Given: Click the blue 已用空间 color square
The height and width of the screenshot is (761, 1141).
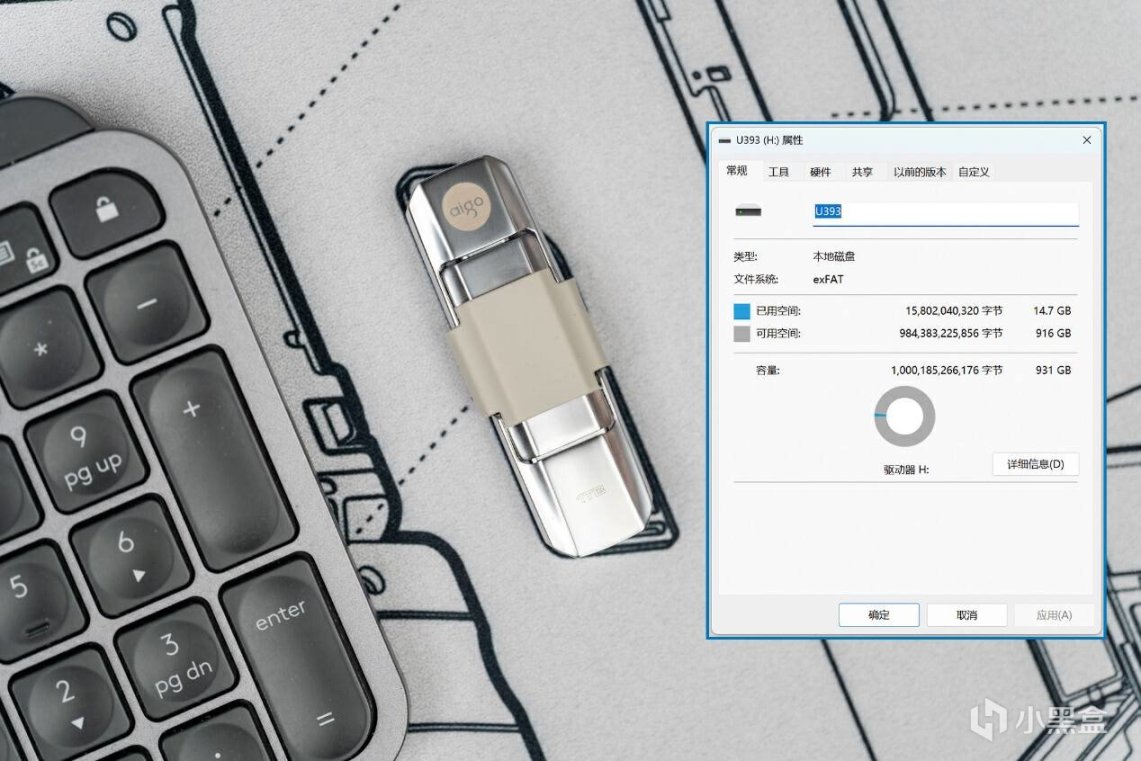Looking at the screenshot, I should pyautogui.click(x=742, y=311).
